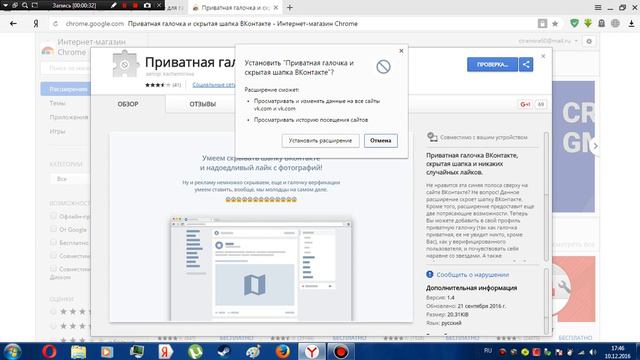Click the bookmark star icon
The width and height of the screenshot is (640, 360).
coord(555,24)
